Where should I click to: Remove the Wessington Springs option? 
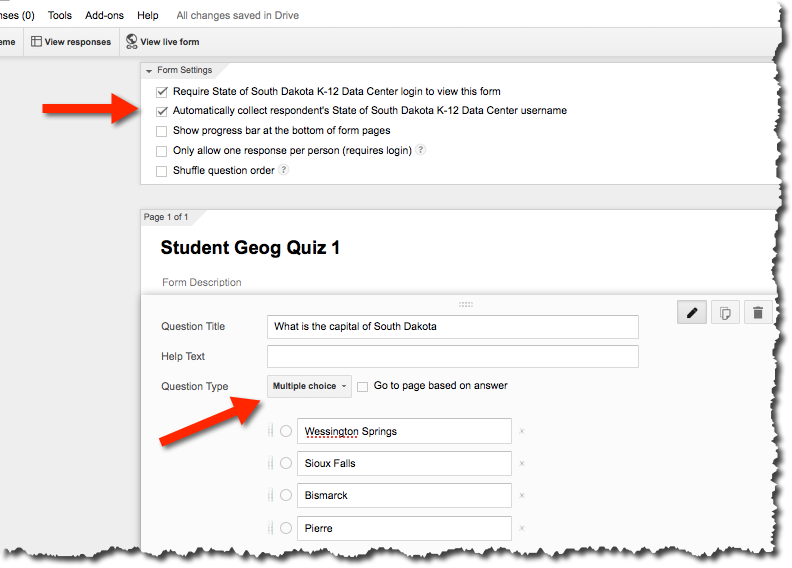(522, 431)
